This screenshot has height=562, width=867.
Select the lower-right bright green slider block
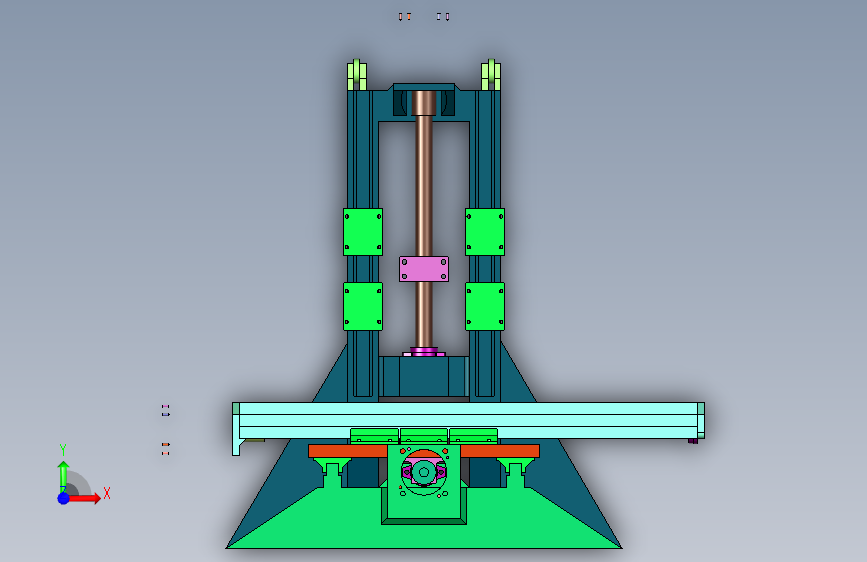(485, 306)
